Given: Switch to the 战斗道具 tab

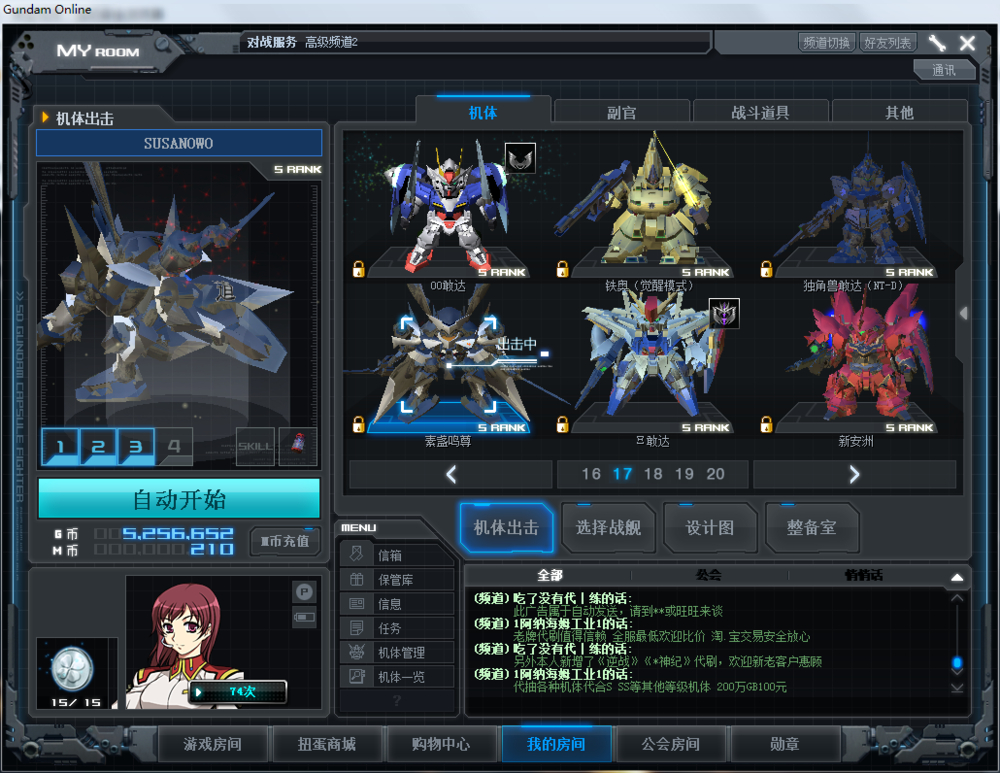Looking at the screenshot, I should point(760,112).
